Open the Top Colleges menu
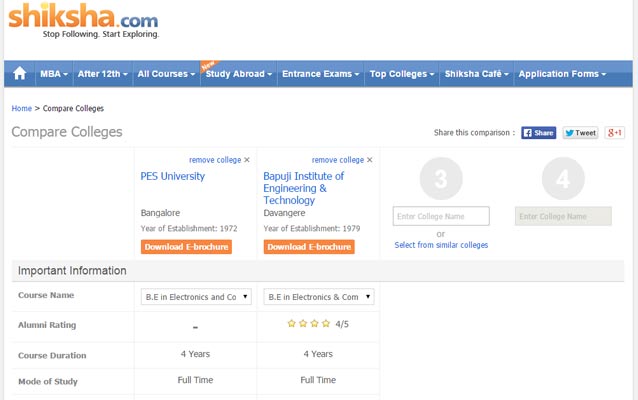The height and width of the screenshot is (400, 638). pyautogui.click(x=400, y=74)
